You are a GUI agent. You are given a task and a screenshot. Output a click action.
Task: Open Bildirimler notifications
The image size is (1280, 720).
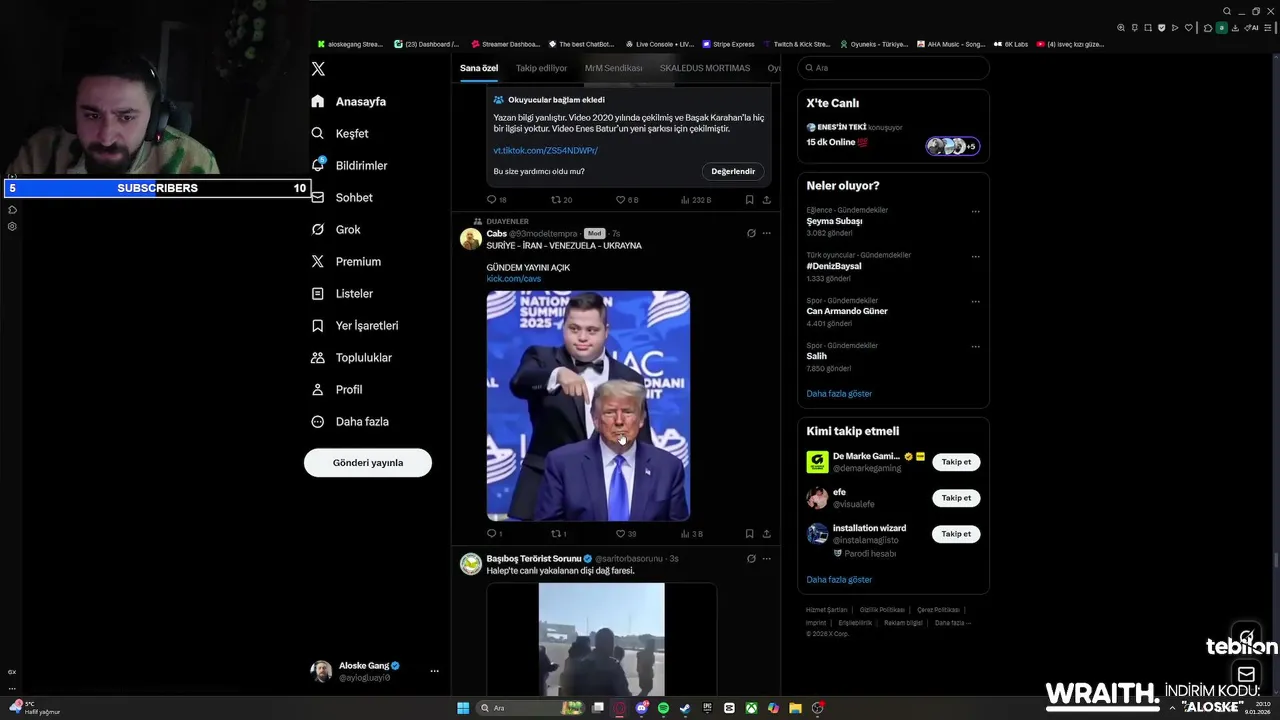click(x=349, y=165)
